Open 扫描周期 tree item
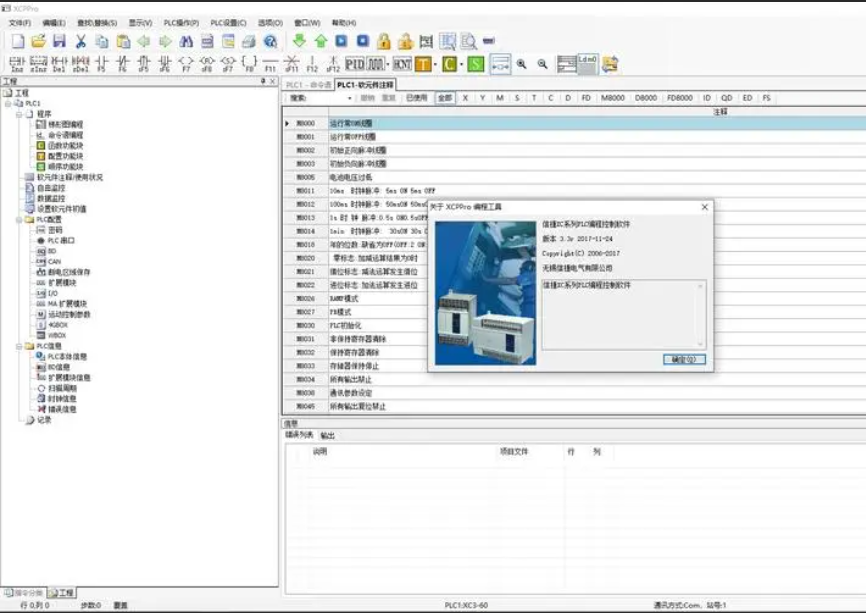 56,388
